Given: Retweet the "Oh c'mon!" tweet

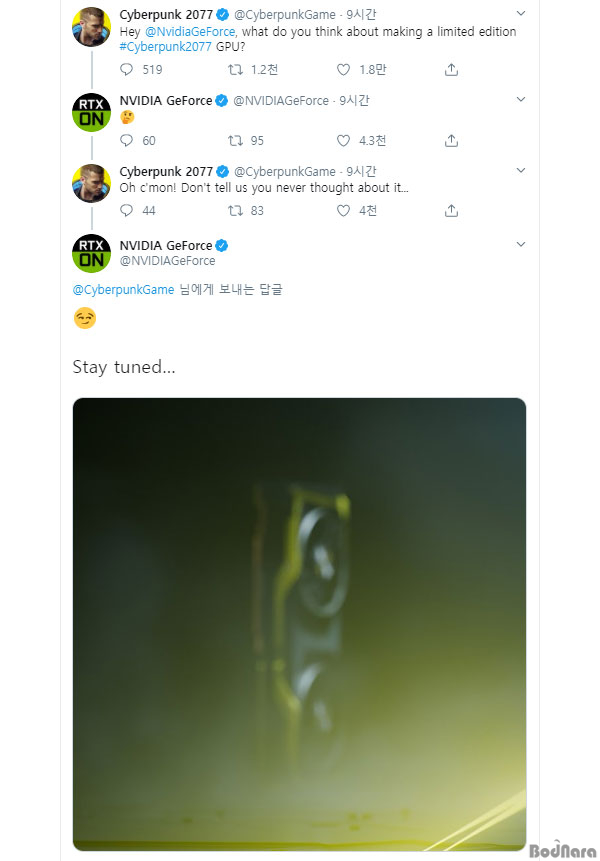Looking at the screenshot, I should tap(235, 210).
